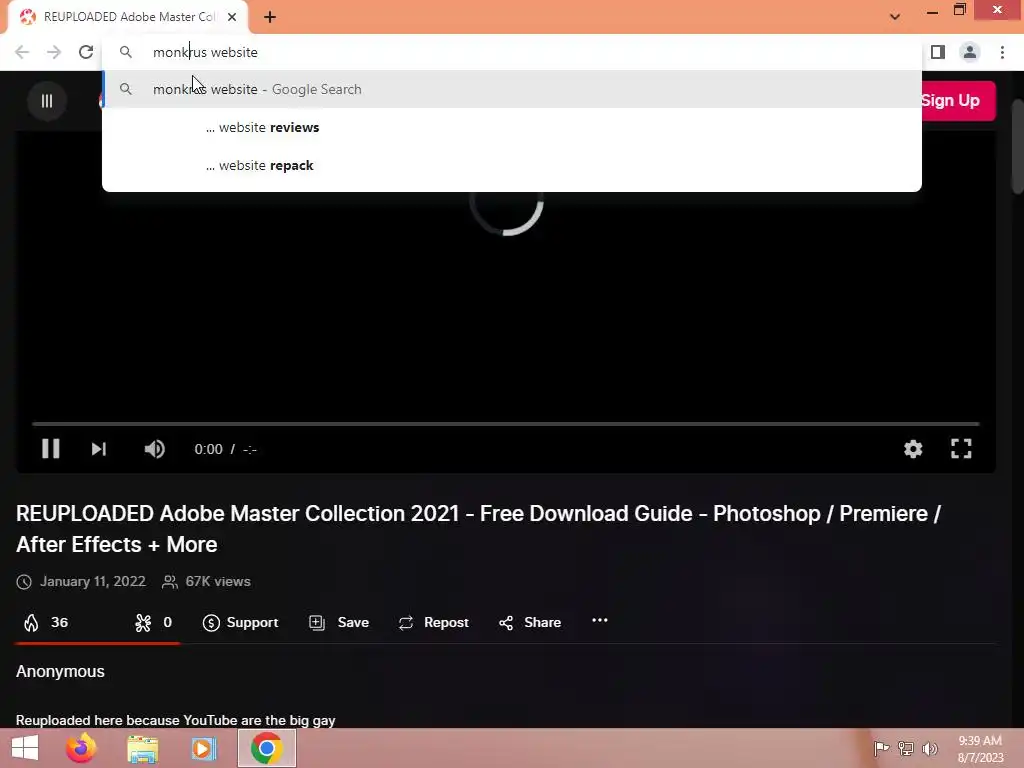
Task: Click the video title text
Action: 478,529
